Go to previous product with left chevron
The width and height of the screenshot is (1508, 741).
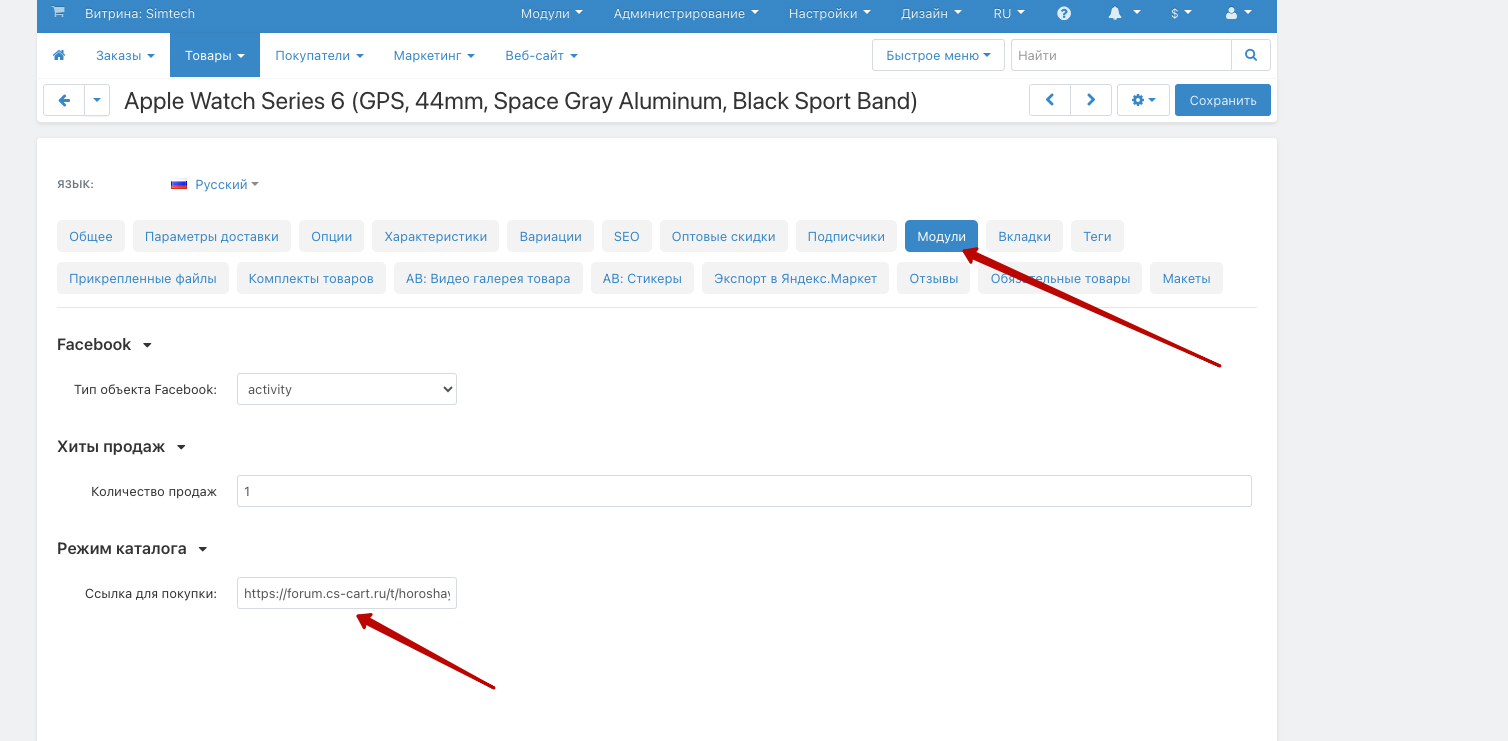click(1050, 100)
